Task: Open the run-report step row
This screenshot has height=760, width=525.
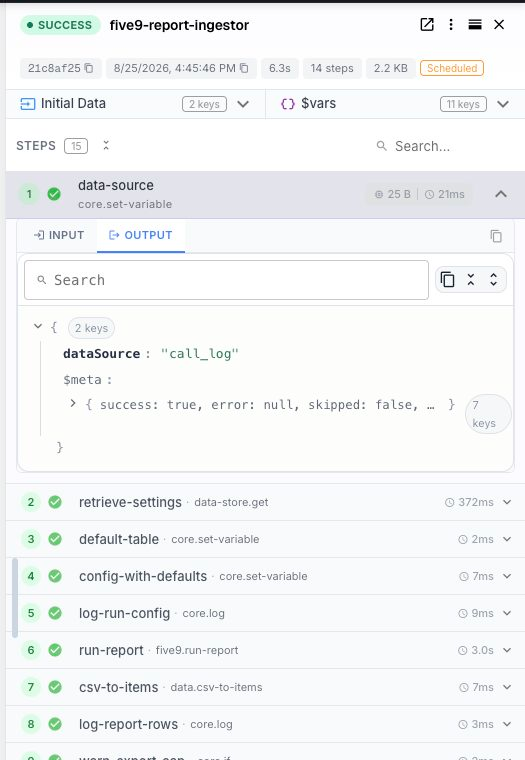Action: (x=266, y=650)
